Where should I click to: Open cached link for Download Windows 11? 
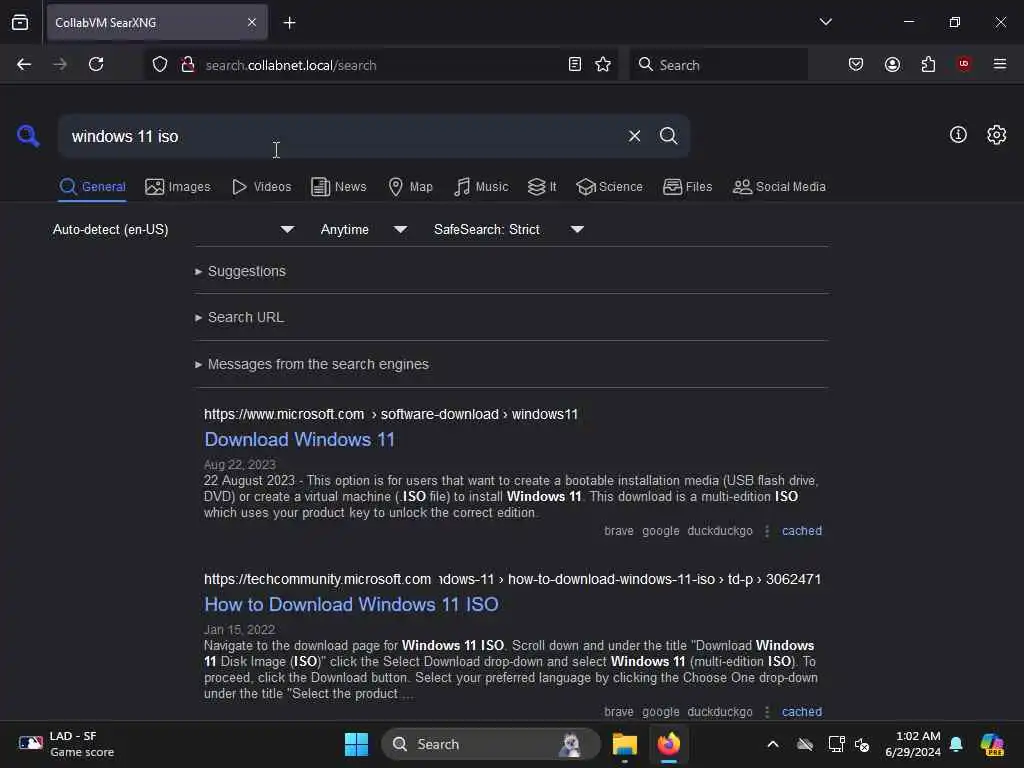802,531
